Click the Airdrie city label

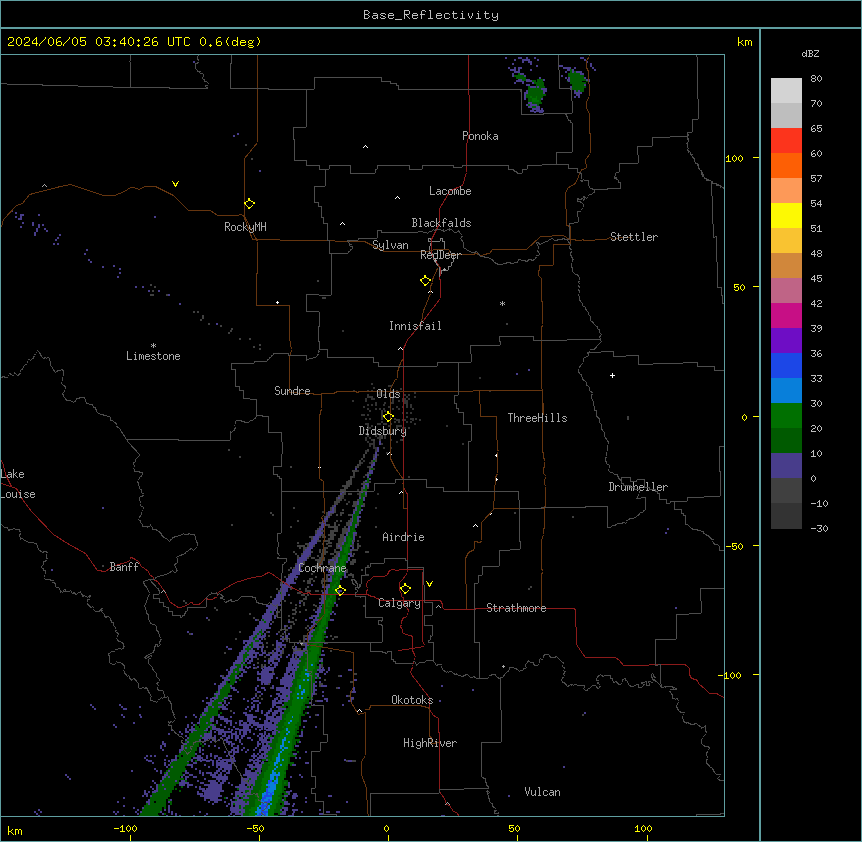tap(404, 537)
